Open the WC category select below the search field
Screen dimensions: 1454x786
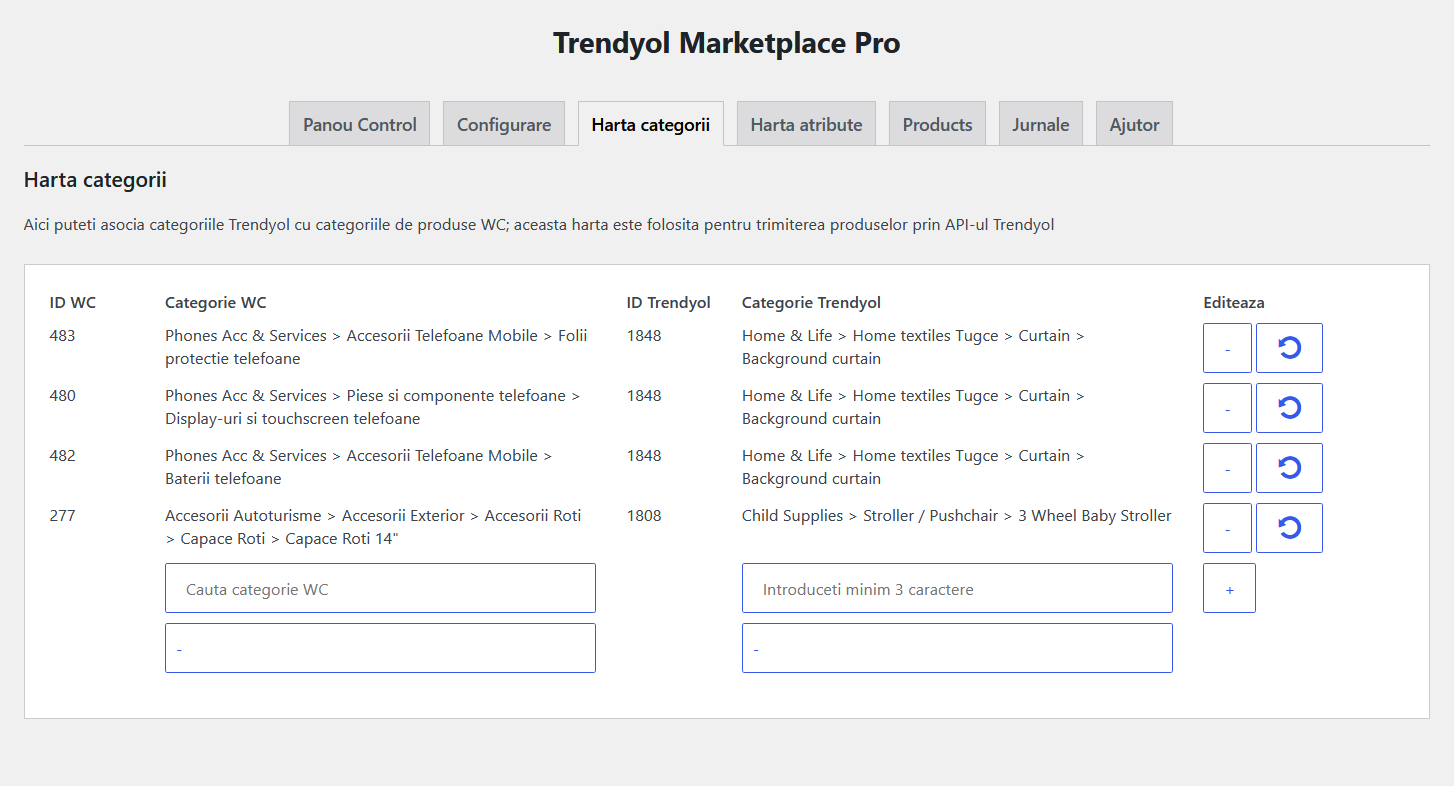tap(380, 648)
